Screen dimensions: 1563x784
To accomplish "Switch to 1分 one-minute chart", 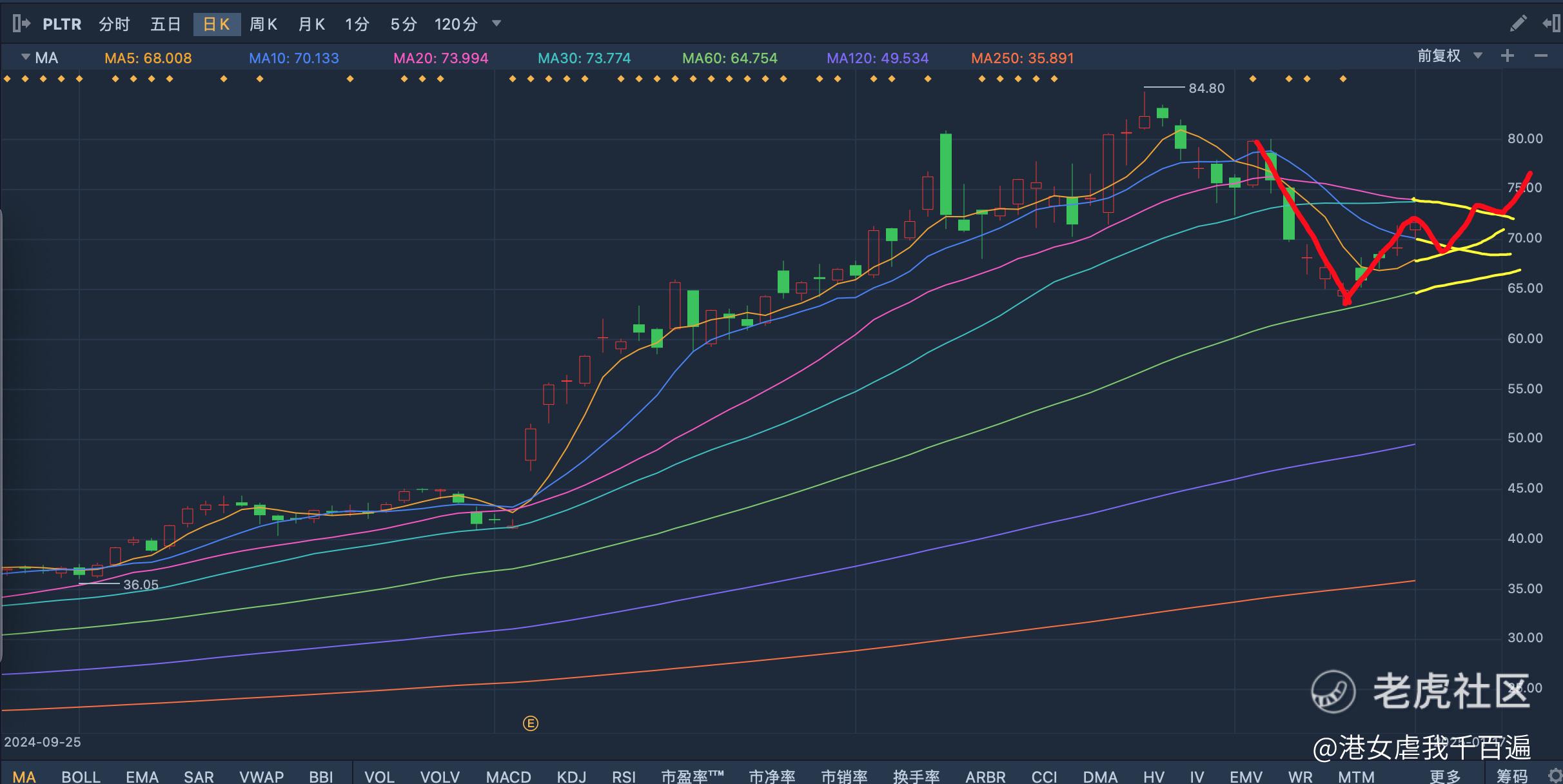I will (x=357, y=24).
